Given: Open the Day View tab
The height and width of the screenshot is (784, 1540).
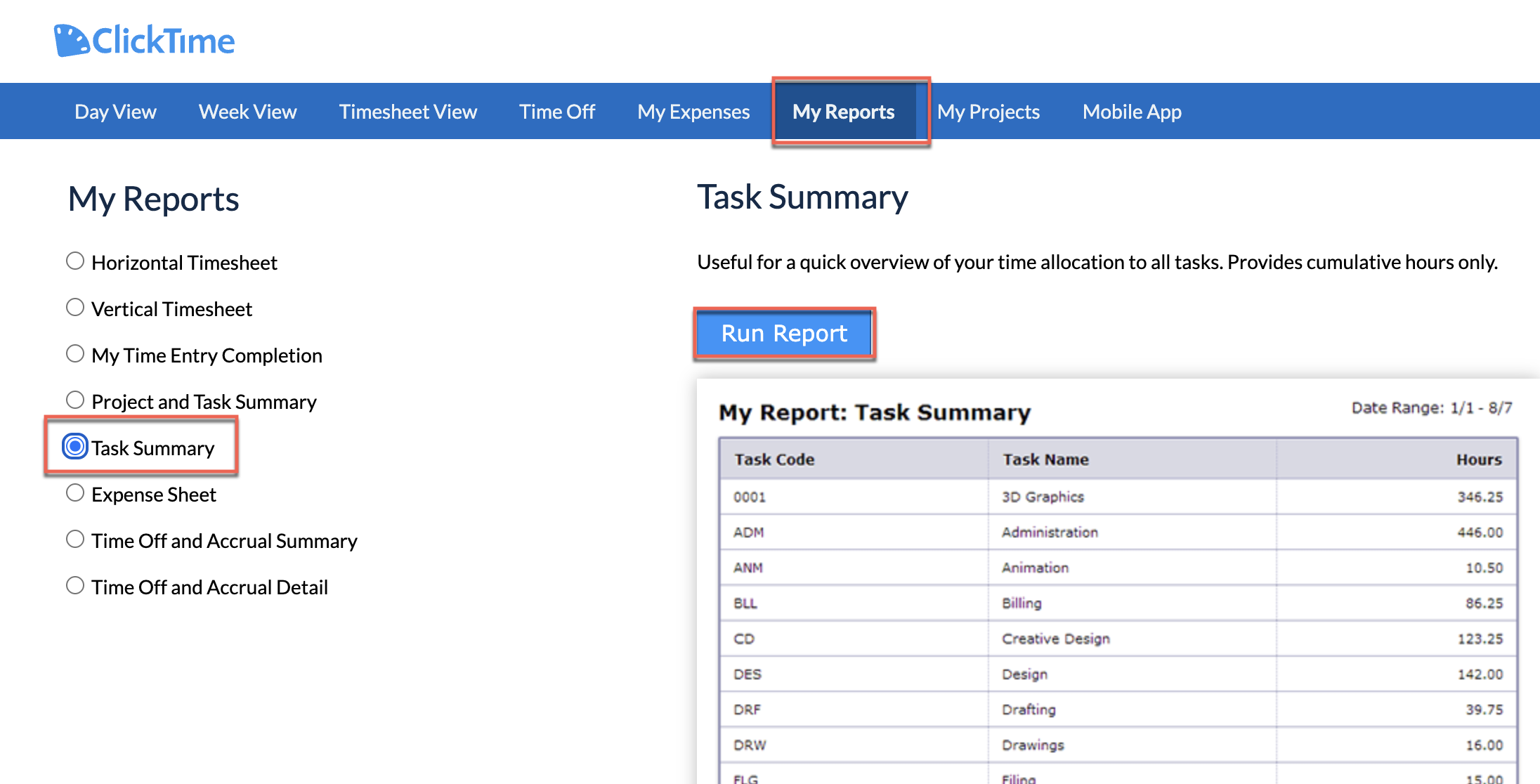Looking at the screenshot, I should pyautogui.click(x=115, y=112).
